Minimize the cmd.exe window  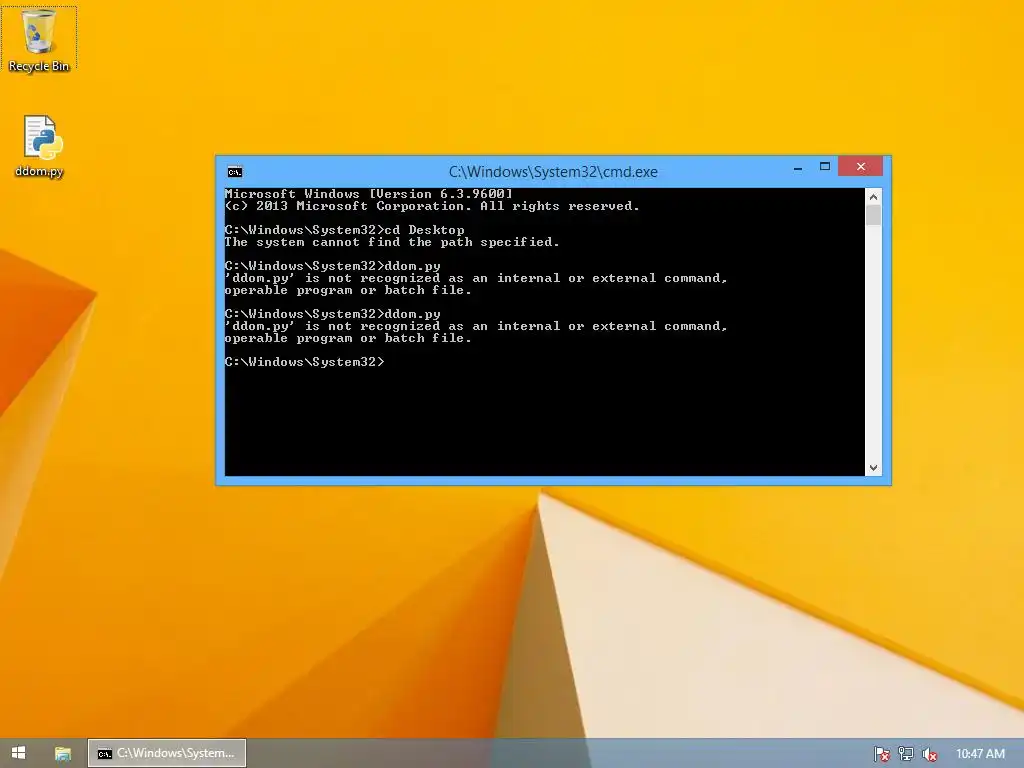coord(797,167)
